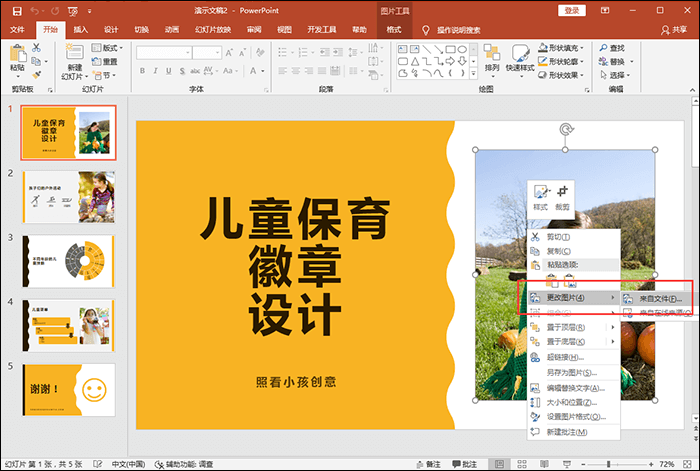The image size is (700, 471).
Task: Toggle Italic formatting button
Action: pyautogui.click(x=155, y=71)
